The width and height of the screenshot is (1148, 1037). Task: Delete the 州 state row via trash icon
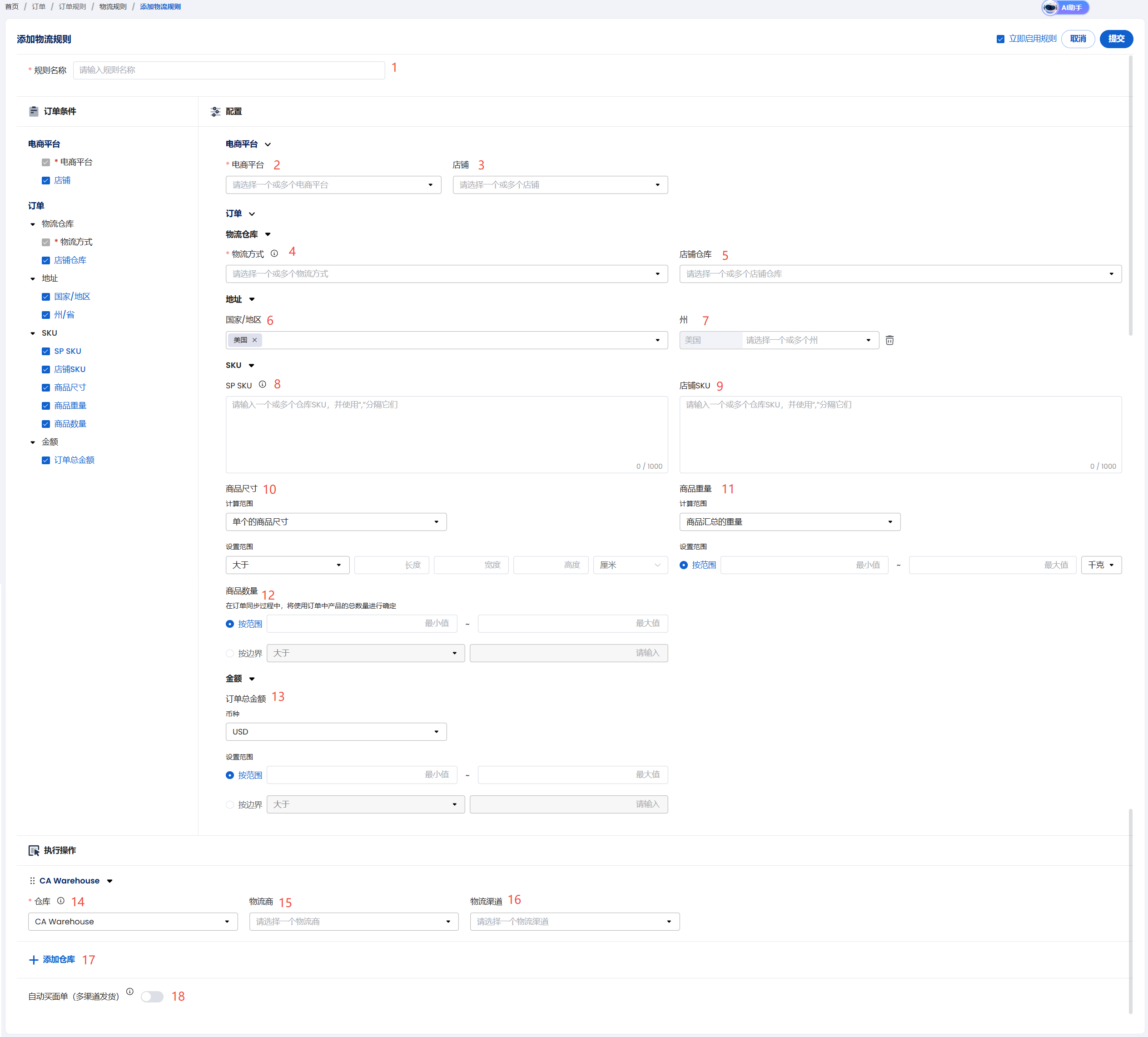pos(890,340)
